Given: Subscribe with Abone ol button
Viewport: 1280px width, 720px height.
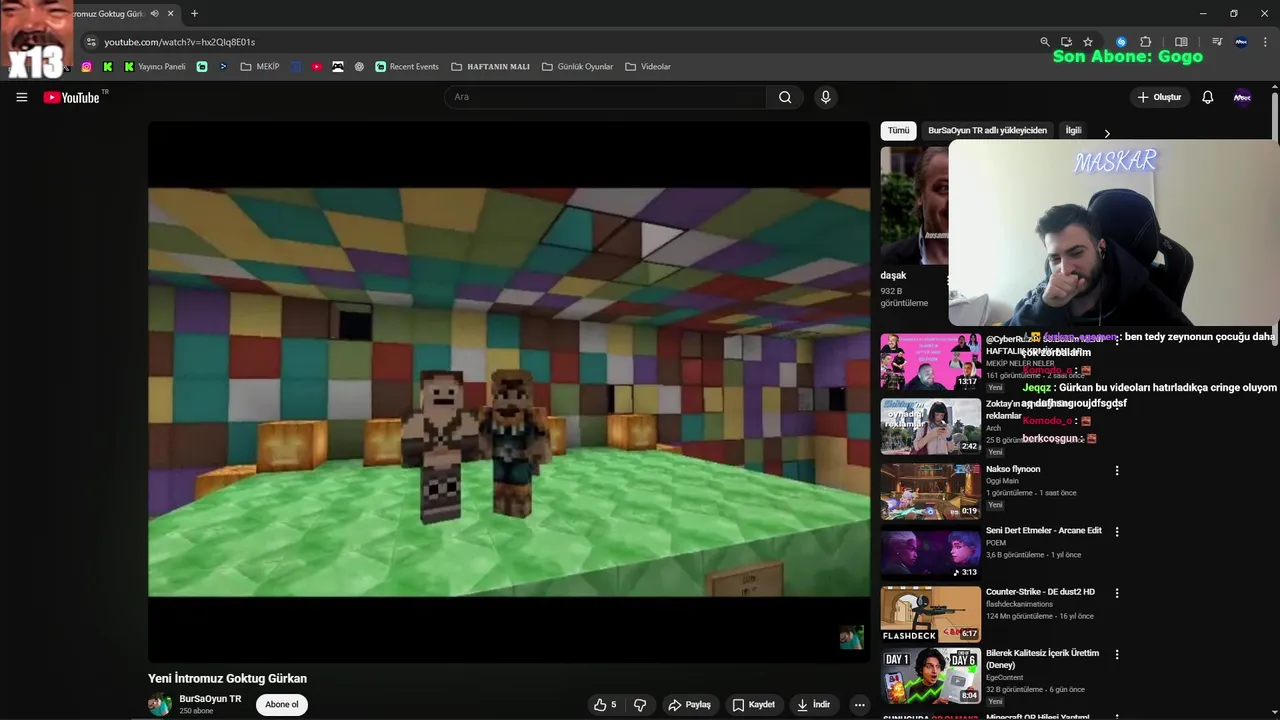Looking at the screenshot, I should (x=282, y=705).
